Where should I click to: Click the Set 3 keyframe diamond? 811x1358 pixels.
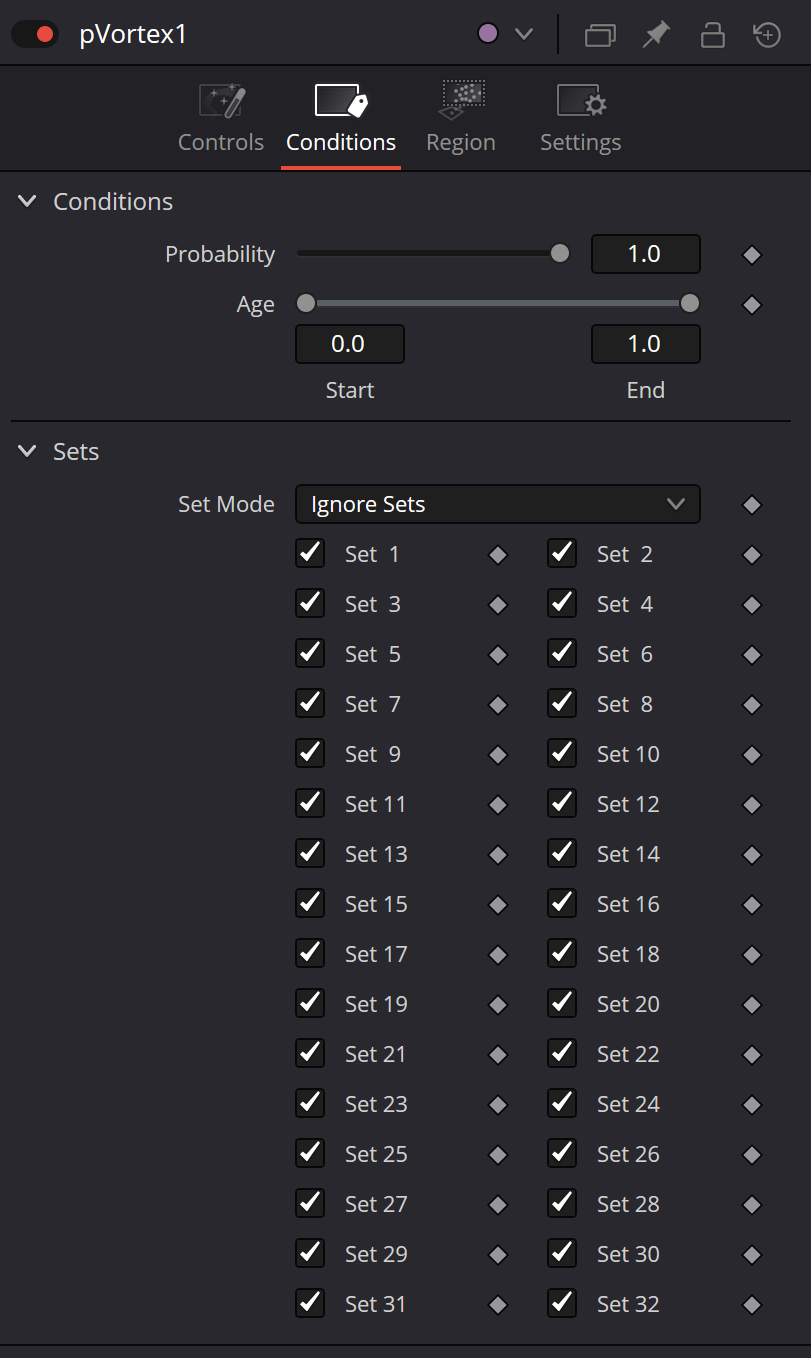click(x=498, y=605)
